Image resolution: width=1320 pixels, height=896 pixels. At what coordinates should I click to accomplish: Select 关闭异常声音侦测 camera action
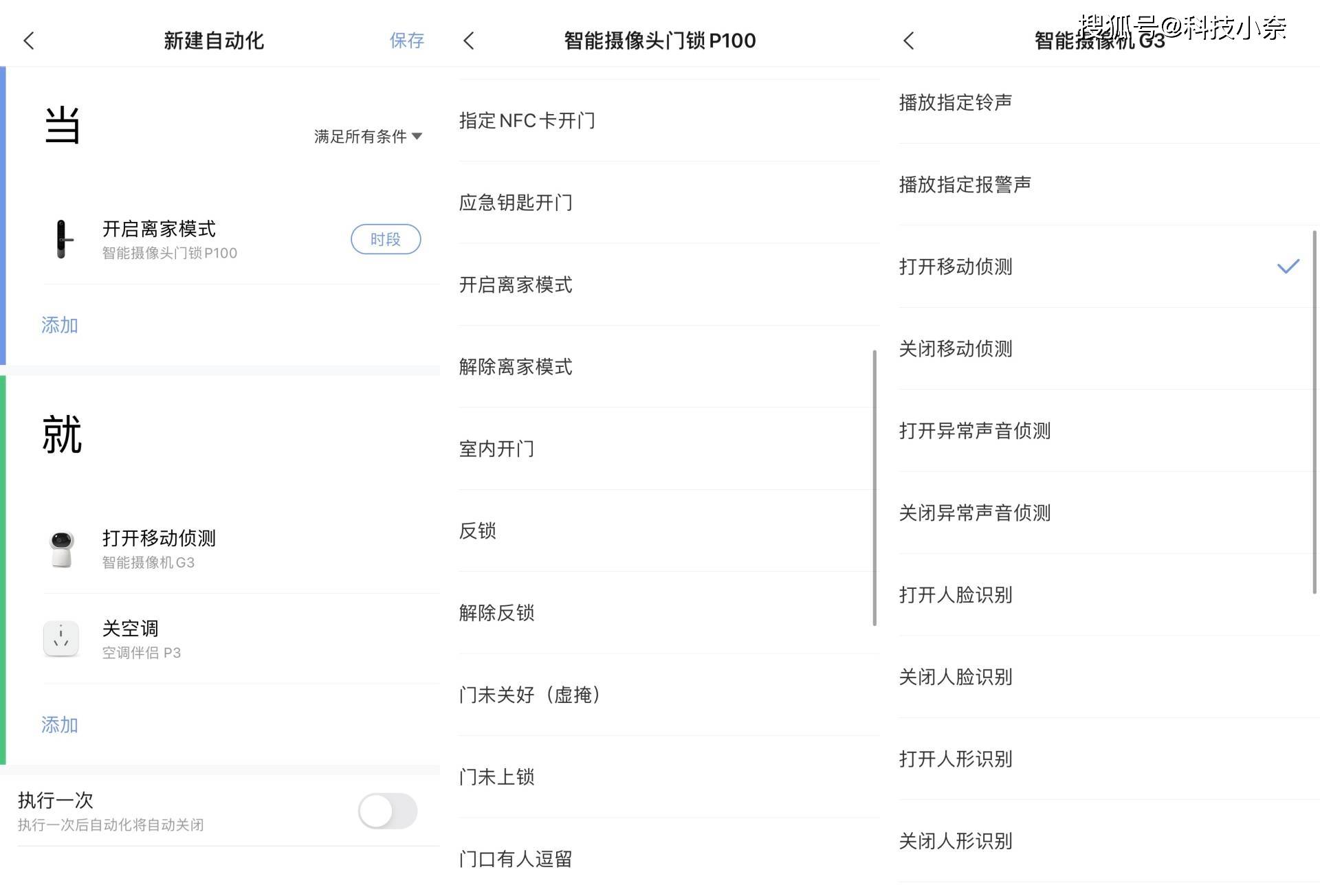1109,513
